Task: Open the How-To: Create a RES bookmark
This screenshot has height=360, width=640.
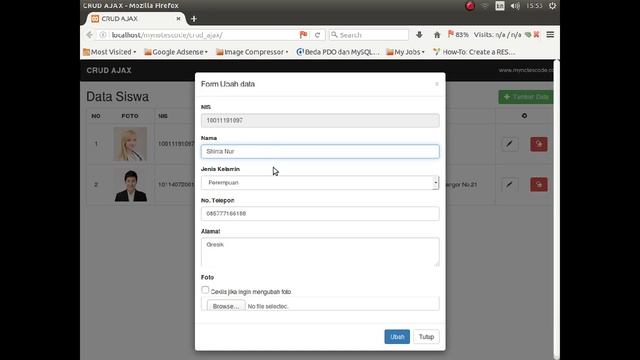Action: tap(474, 52)
